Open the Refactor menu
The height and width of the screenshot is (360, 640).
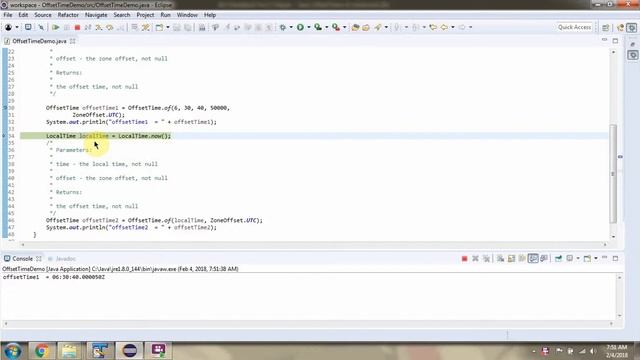(68, 15)
